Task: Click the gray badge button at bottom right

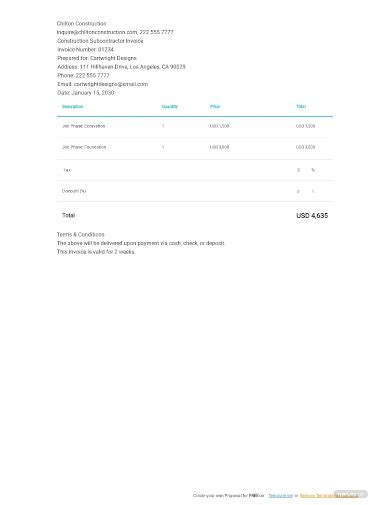Action: (351, 494)
